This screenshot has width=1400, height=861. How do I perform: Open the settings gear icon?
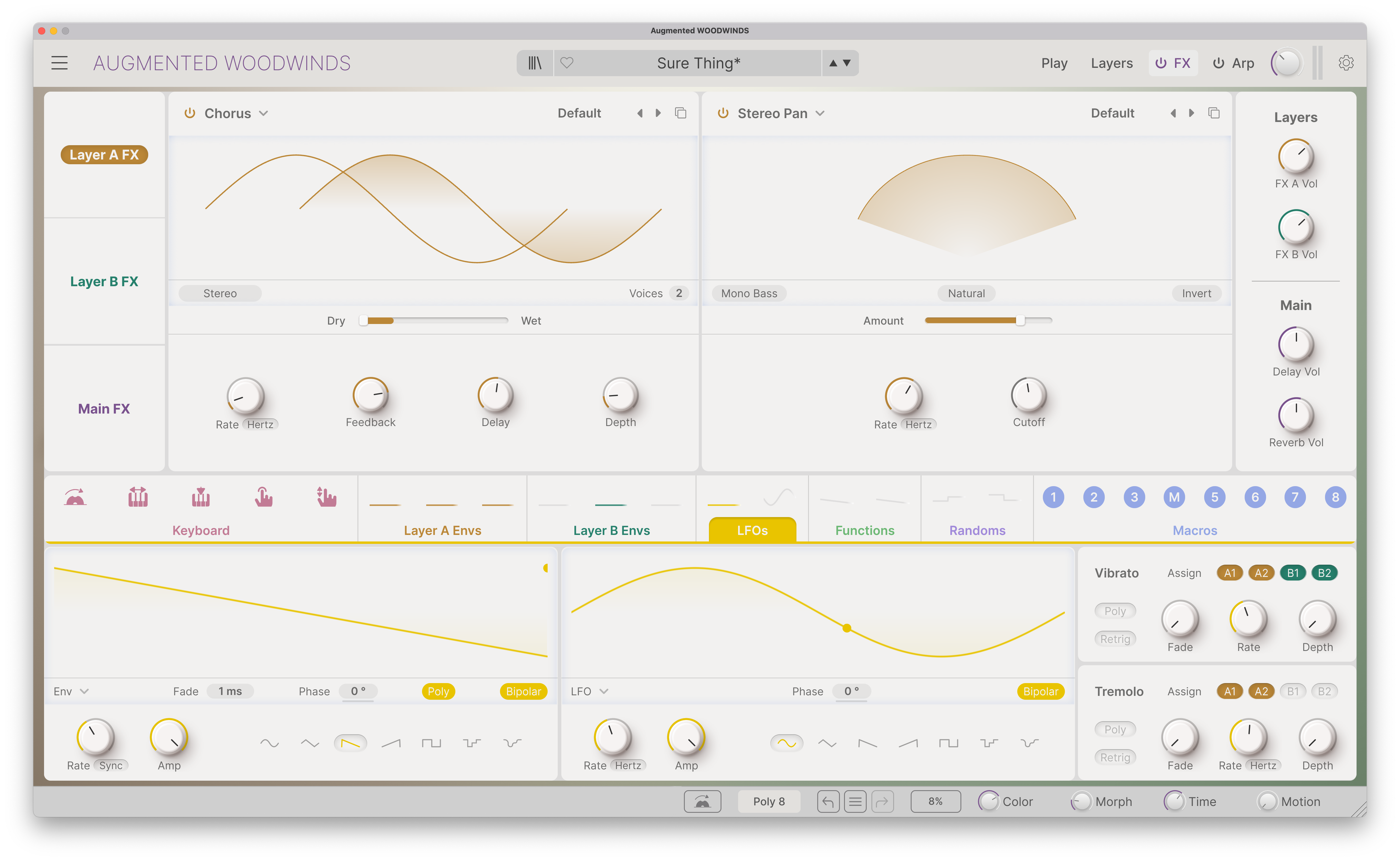(x=1345, y=63)
